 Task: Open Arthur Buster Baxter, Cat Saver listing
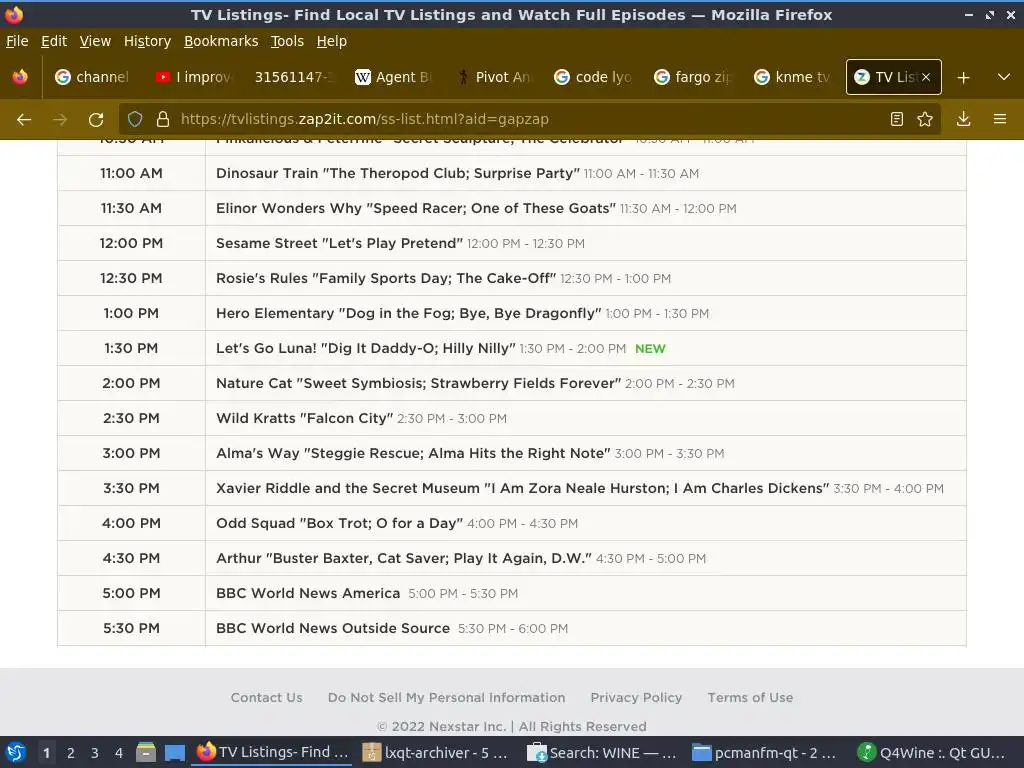[404, 558]
